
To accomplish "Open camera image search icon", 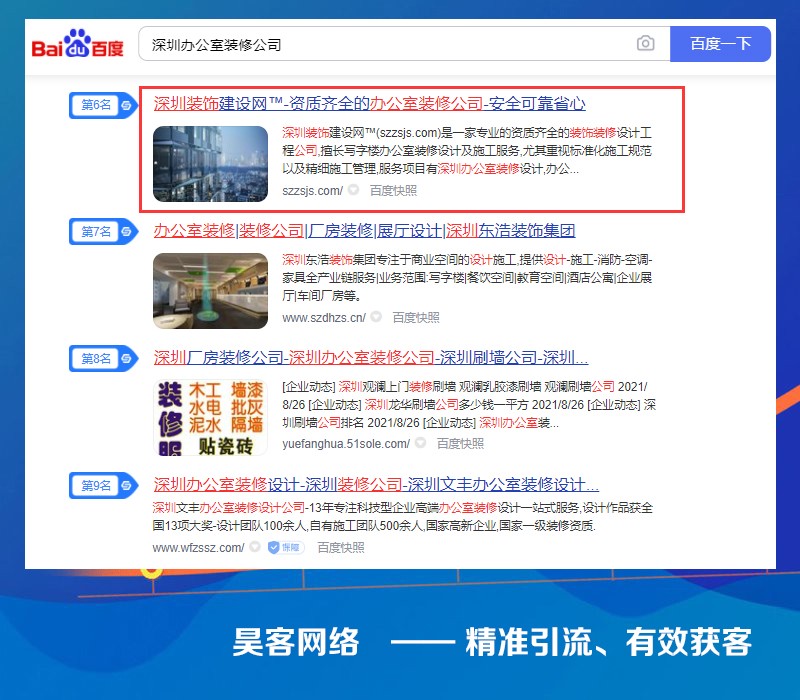I will click(645, 43).
